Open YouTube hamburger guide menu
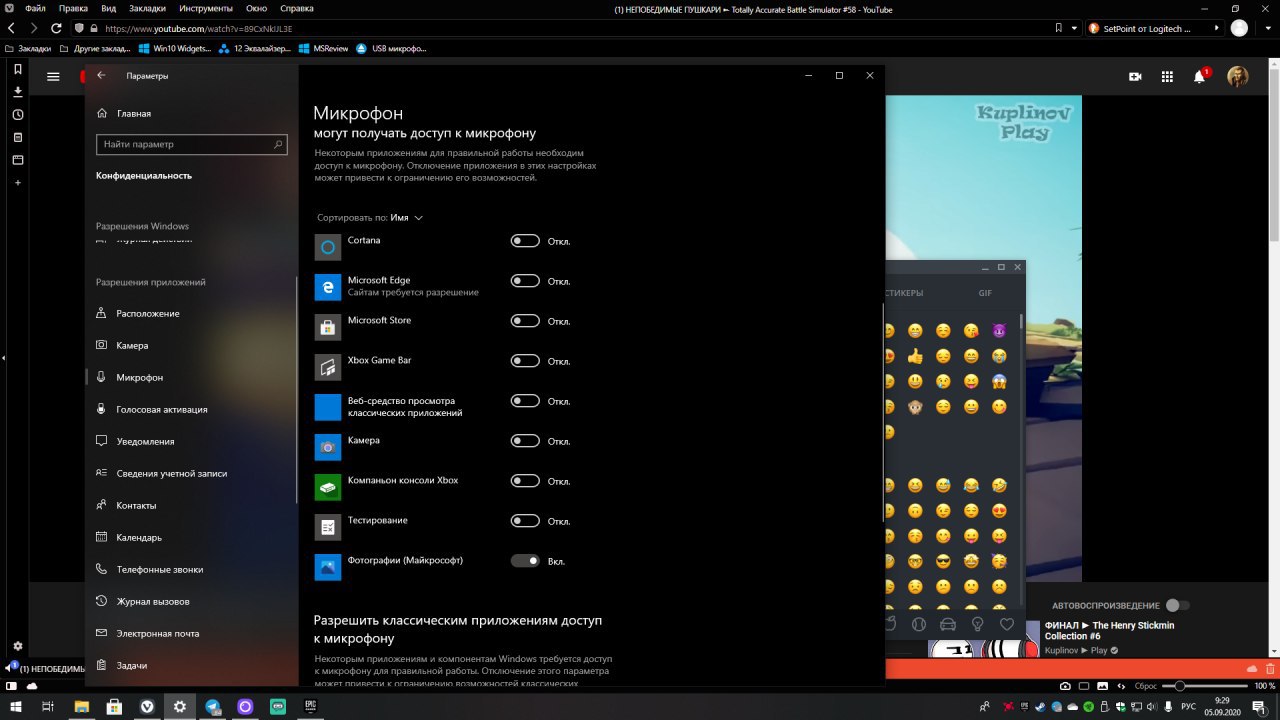1280x720 pixels. pos(53,76)
